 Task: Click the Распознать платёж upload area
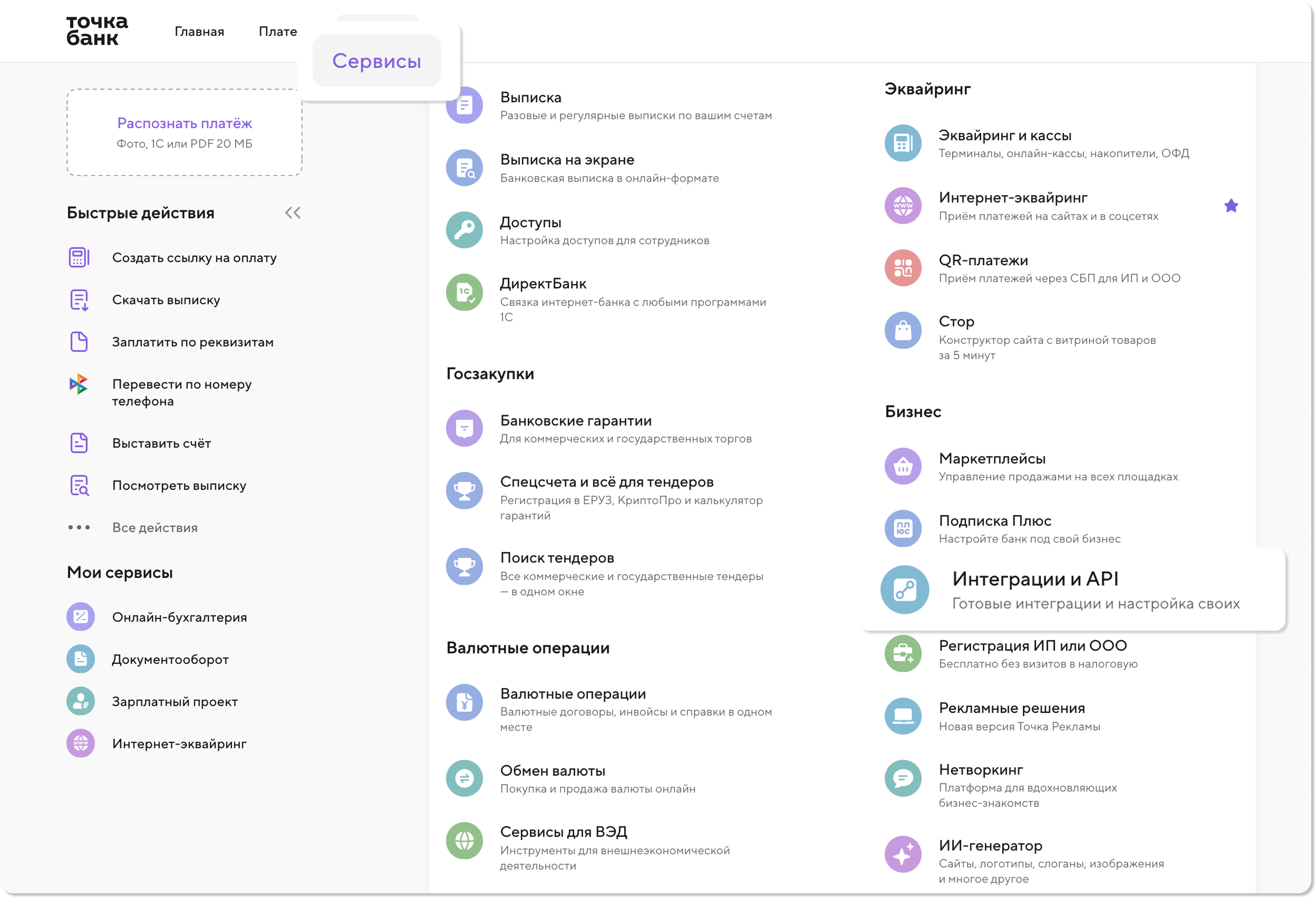[x=184, y=132]
